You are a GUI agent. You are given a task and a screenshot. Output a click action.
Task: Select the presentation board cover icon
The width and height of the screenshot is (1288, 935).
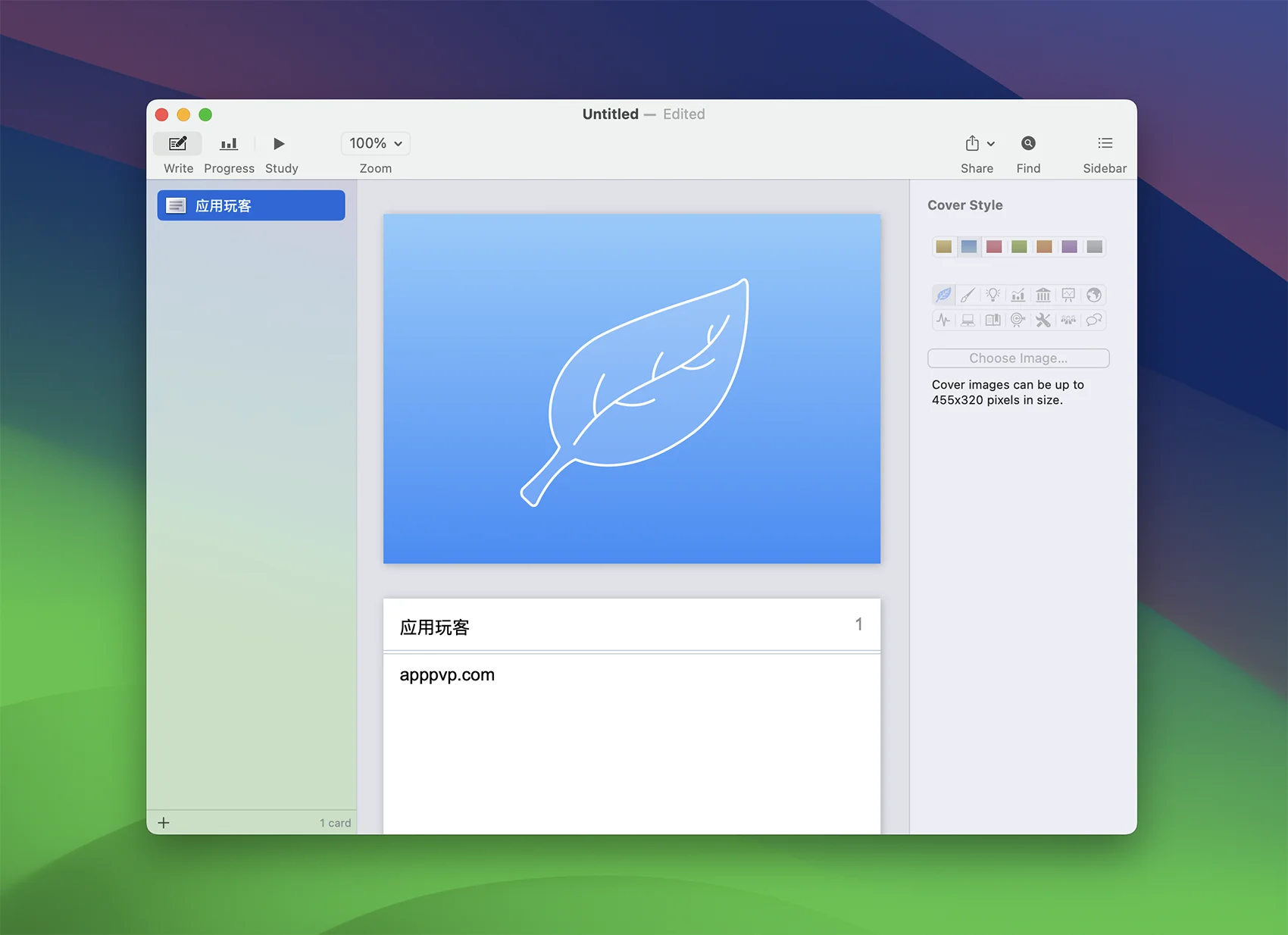1068,295
